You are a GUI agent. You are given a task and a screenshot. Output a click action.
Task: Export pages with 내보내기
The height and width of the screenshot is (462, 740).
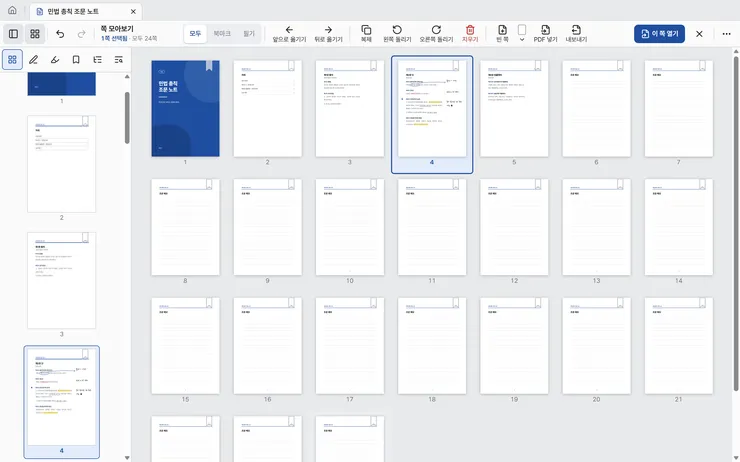[x=576, y=34]
